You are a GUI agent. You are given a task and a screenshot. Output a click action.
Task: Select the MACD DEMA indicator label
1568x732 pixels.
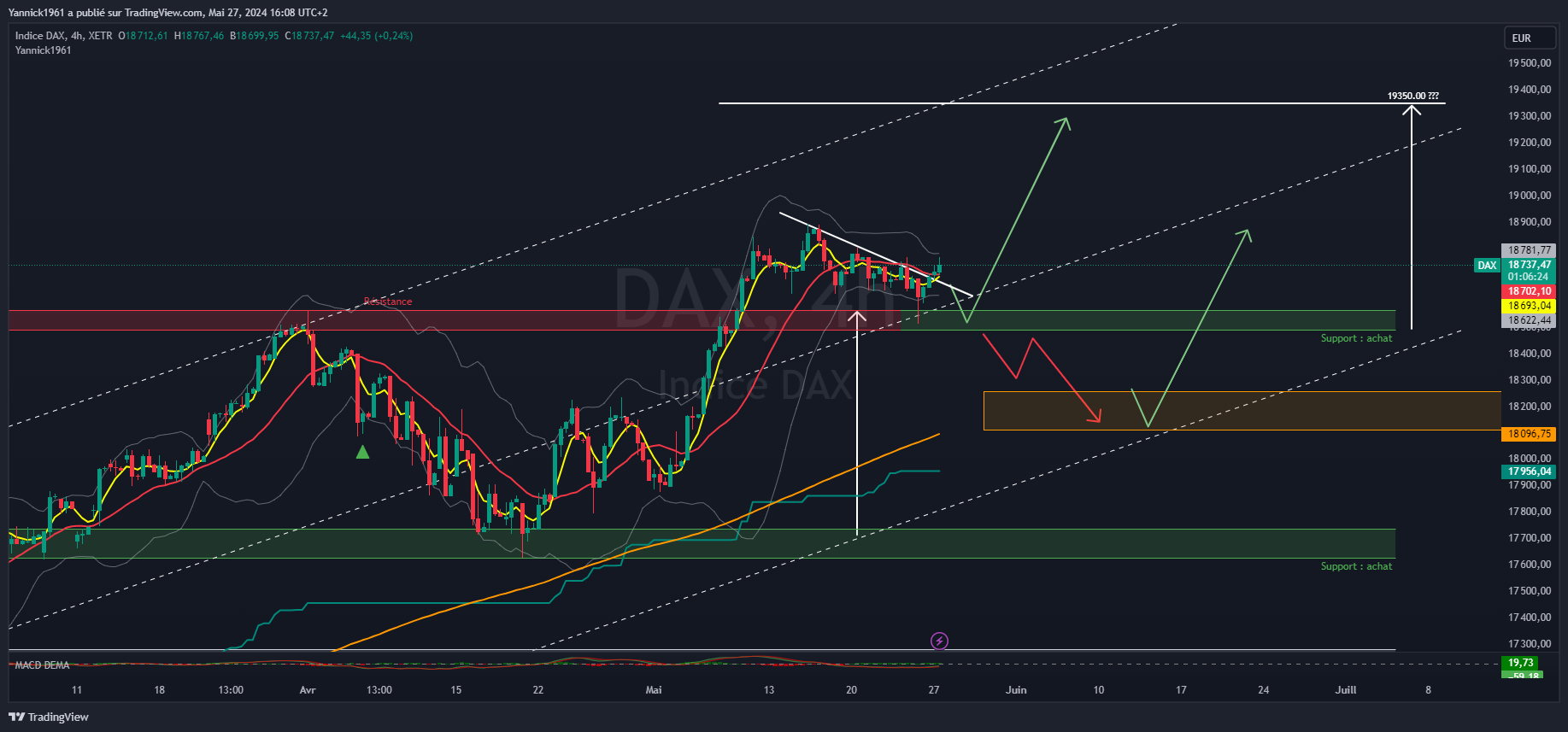point(43,665)
